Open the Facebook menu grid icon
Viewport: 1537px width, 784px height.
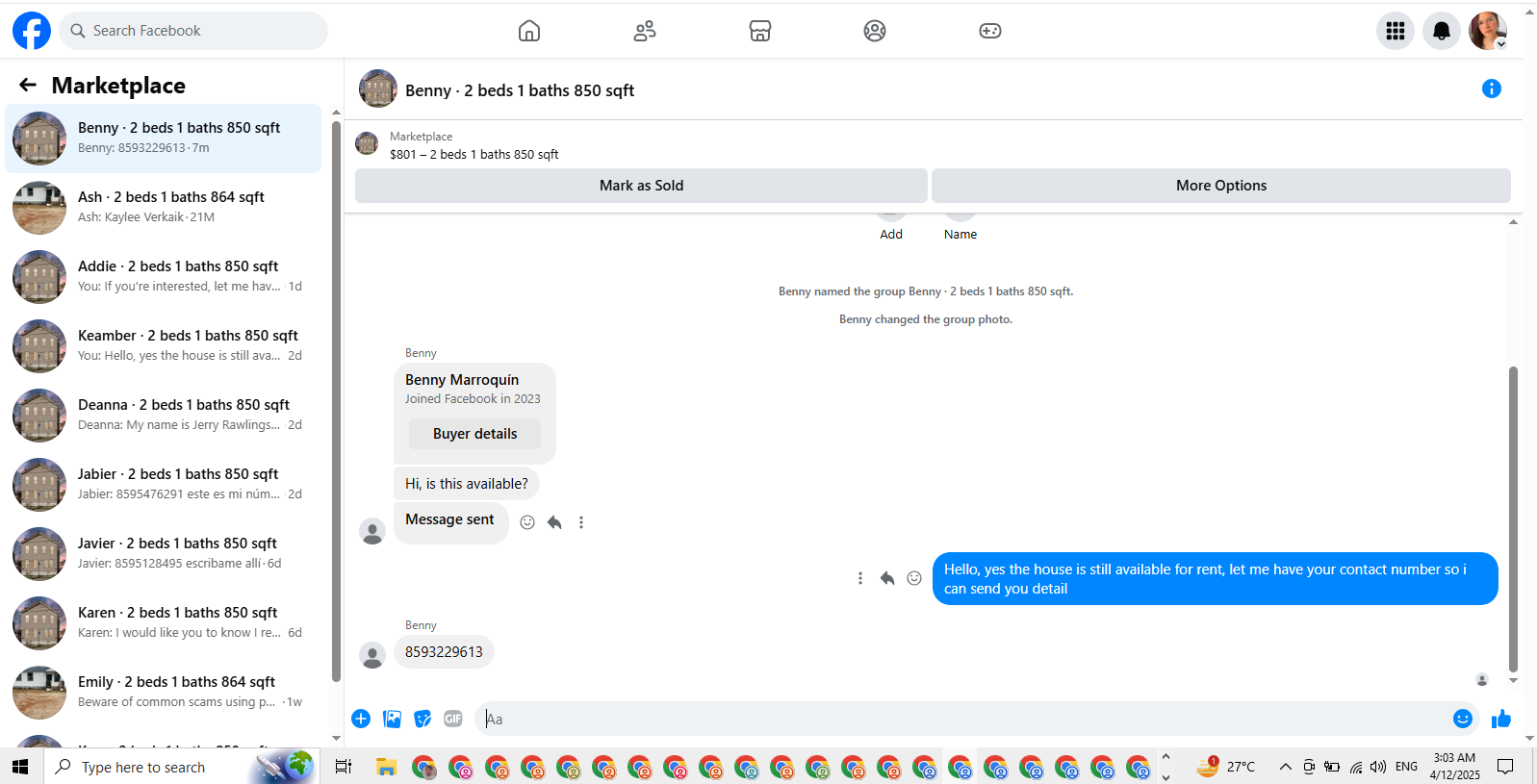click(x=1396, y=31)
